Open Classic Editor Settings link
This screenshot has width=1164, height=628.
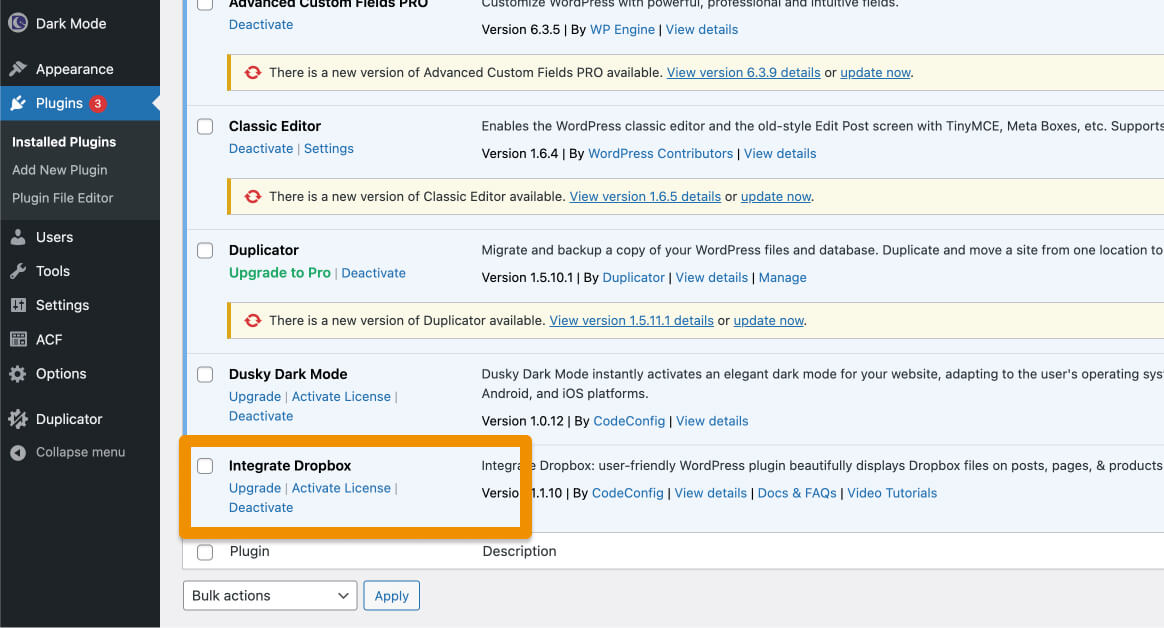329,148
